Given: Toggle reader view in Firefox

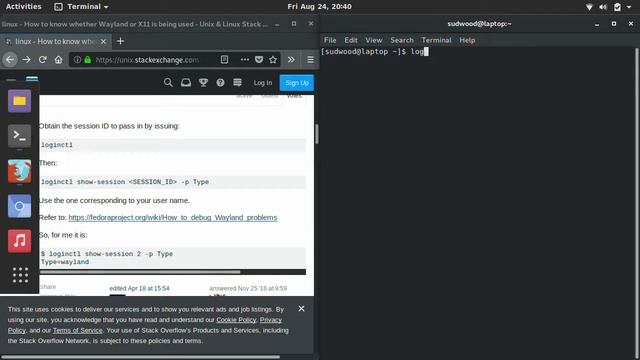Looking at the screenshot, I should [x=224, y=60].
